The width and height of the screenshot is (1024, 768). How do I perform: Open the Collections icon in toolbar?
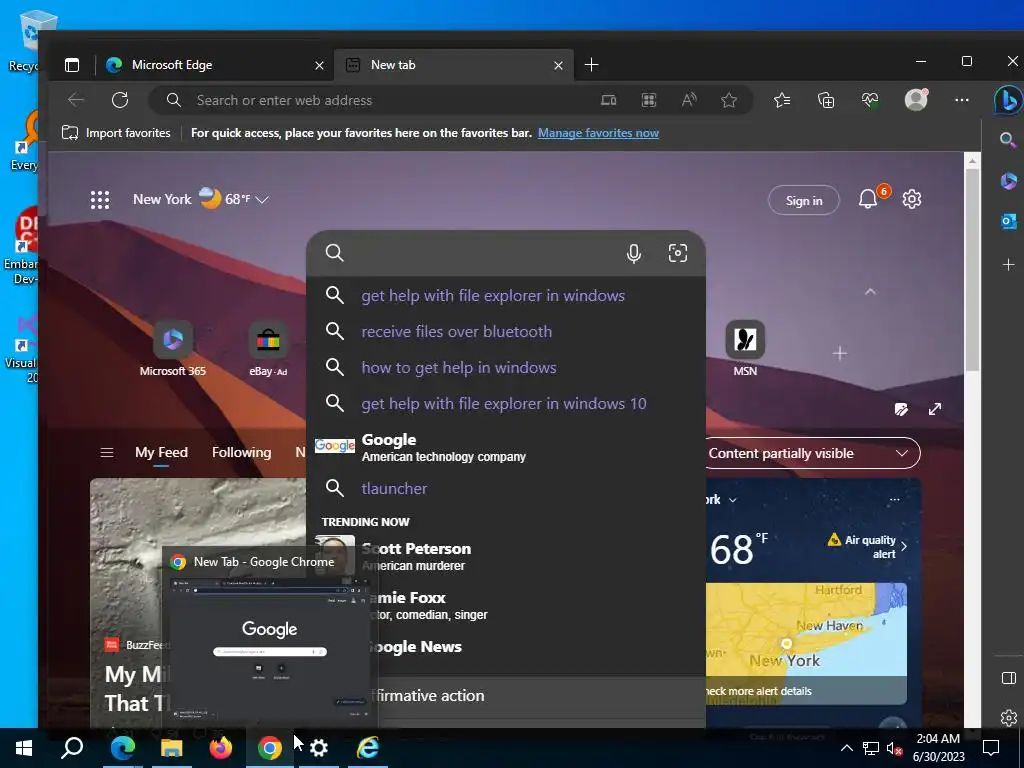[x=826, y=100]
